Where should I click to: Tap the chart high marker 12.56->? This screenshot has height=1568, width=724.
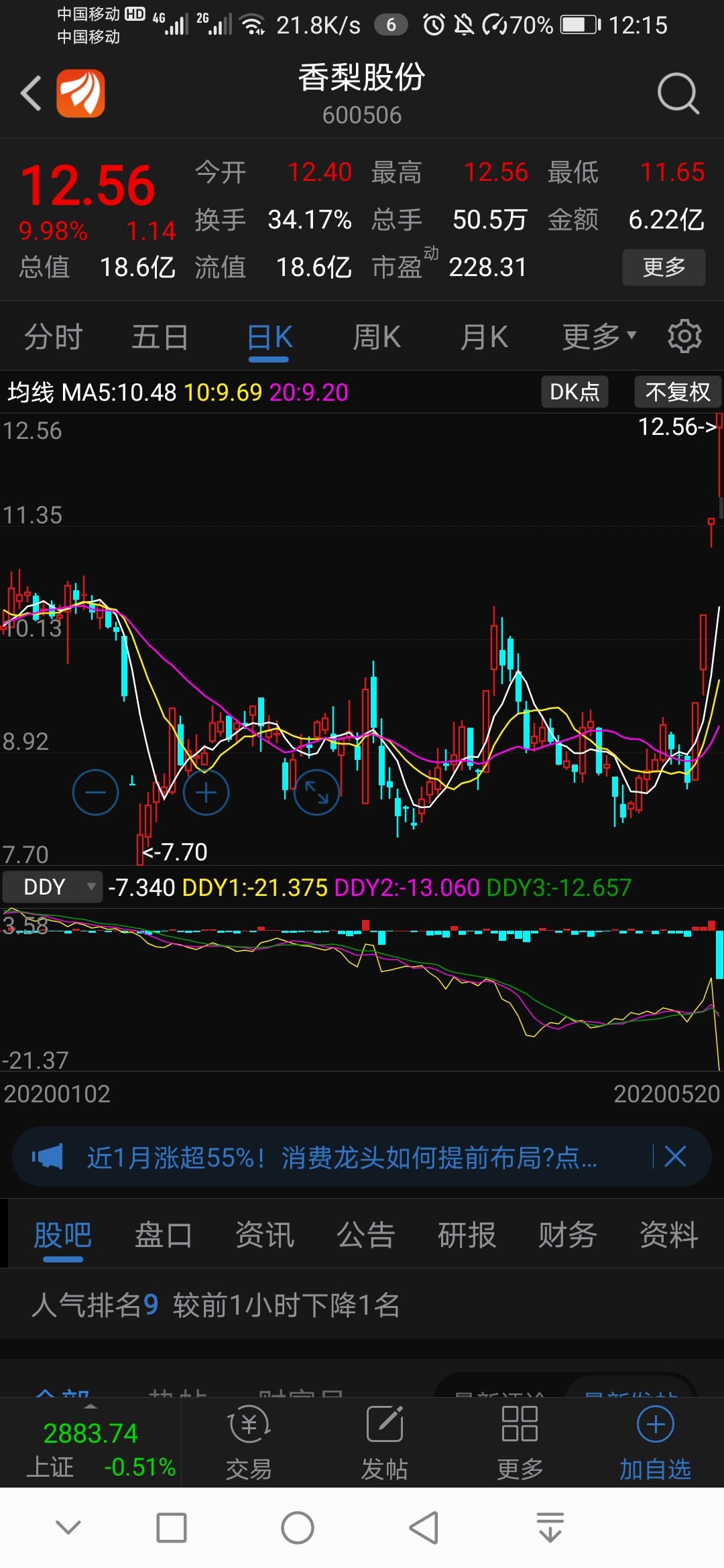pyautogui.click(x=677, y=427)
